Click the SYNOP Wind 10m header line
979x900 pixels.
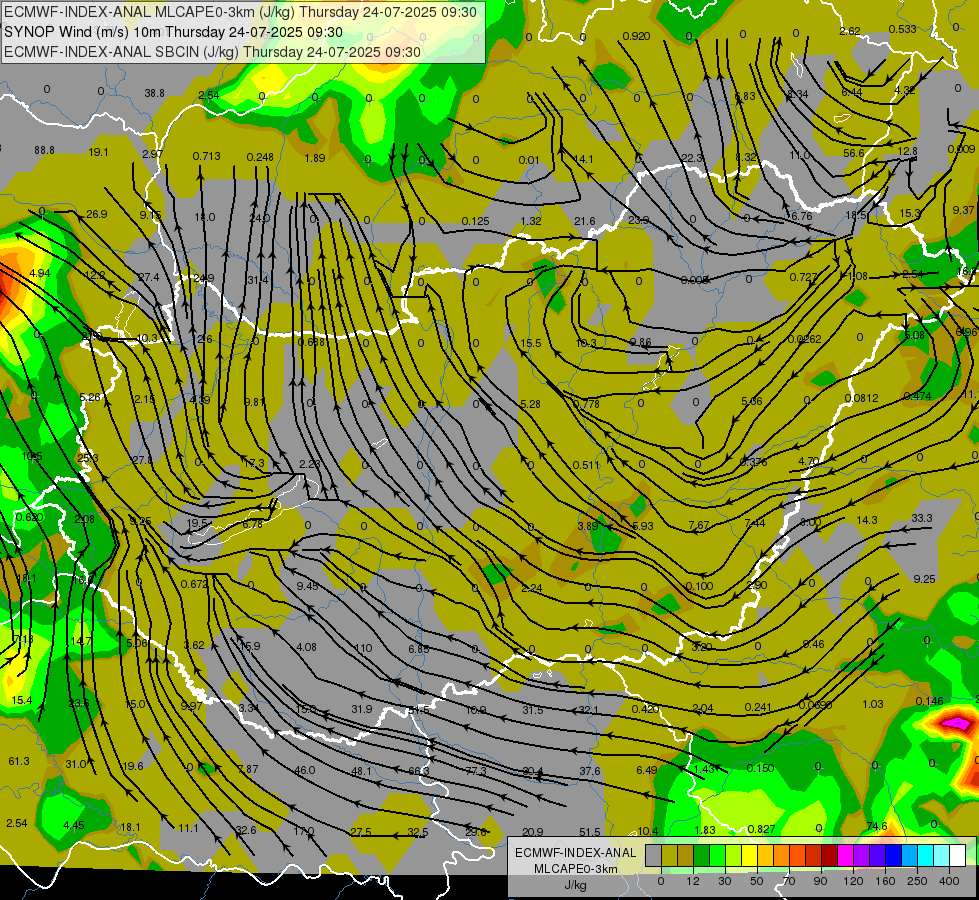[174, 32]
